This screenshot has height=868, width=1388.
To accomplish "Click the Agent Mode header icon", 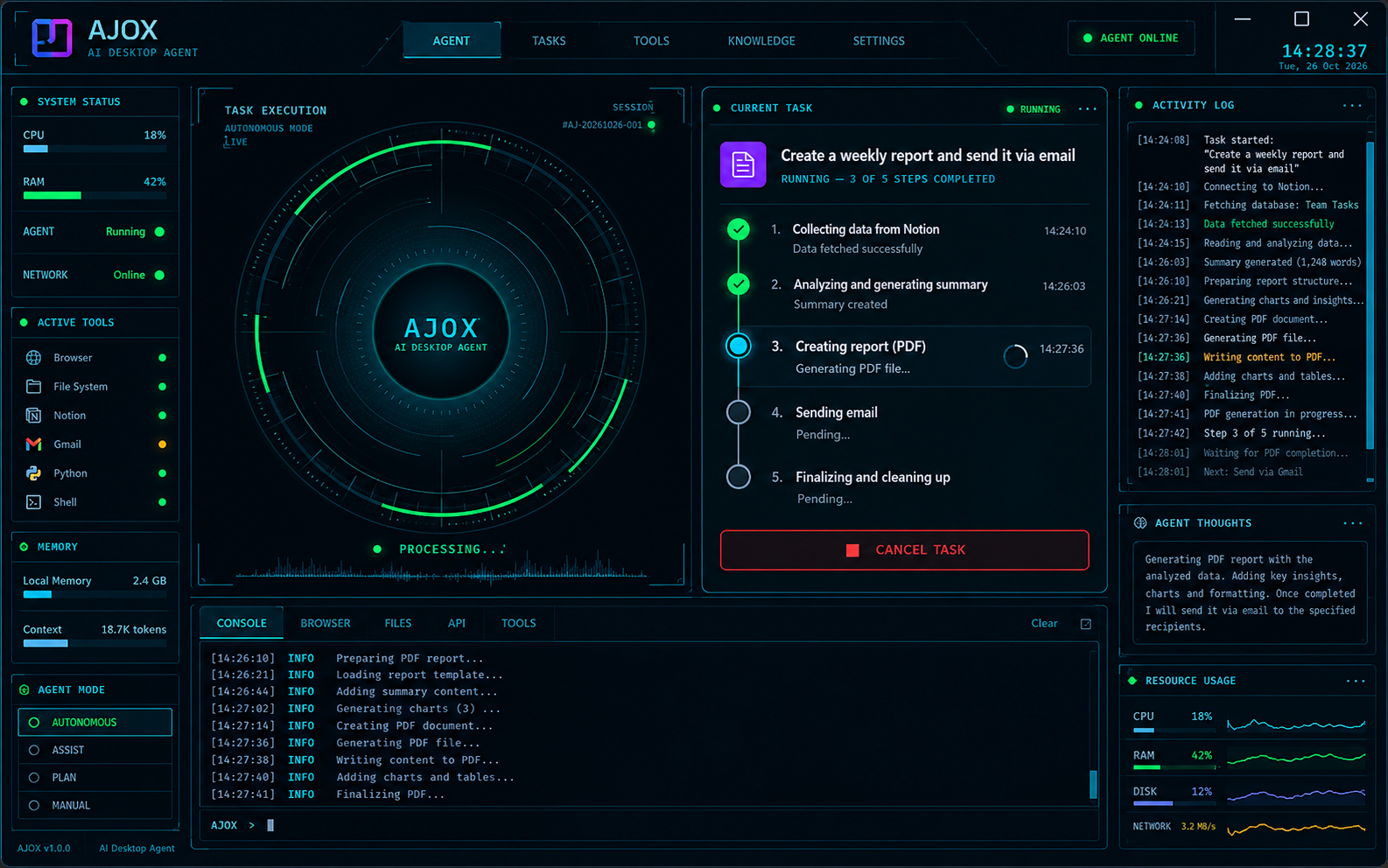I will click(25, 689).
